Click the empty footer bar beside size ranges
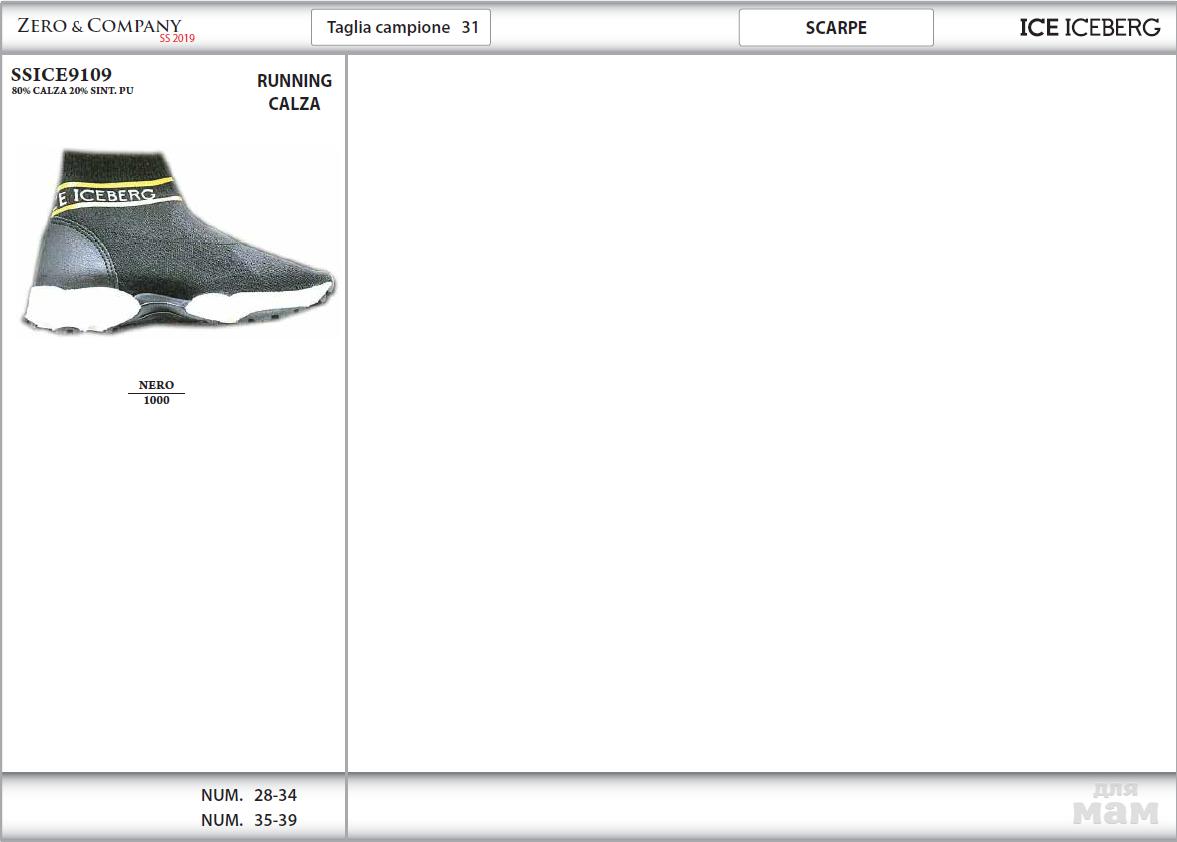The image size is (1177, 842). 700,806
